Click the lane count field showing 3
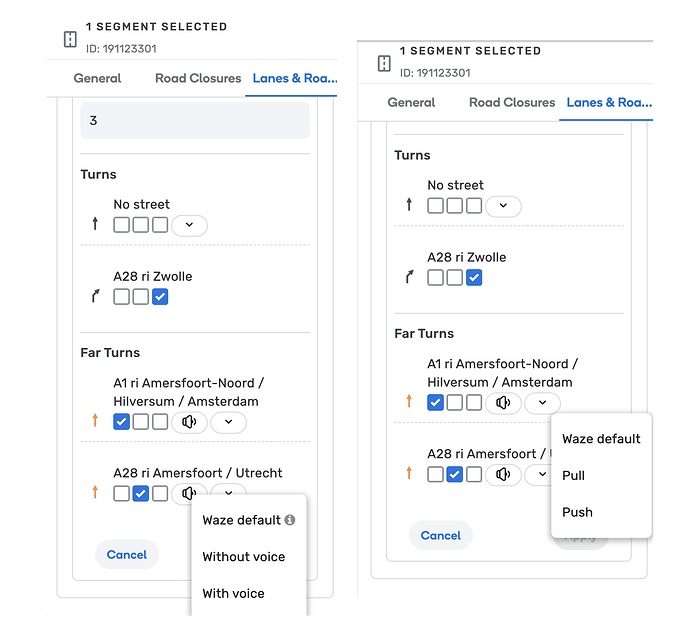690x636 pixels. click(x=195, y=121)
